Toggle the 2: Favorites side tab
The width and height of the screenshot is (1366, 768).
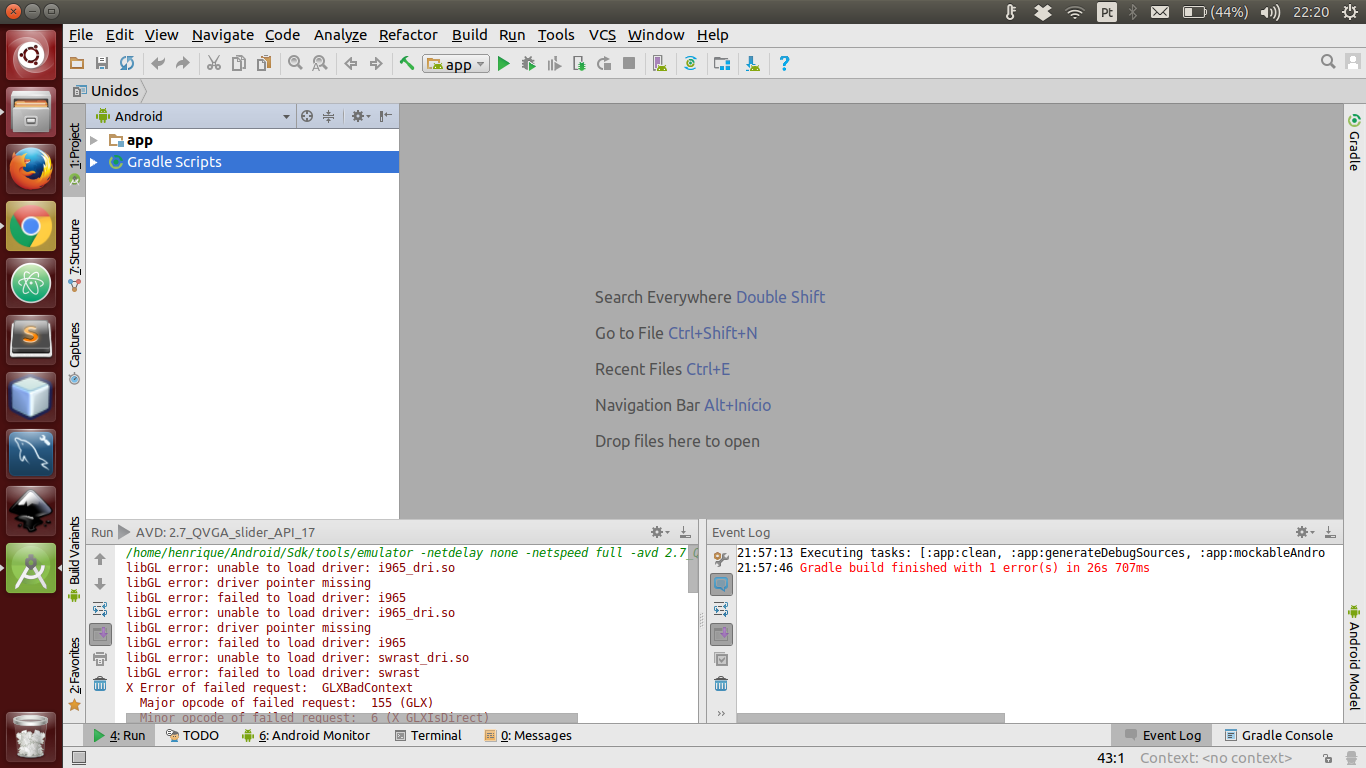click(x=74, y=674)
